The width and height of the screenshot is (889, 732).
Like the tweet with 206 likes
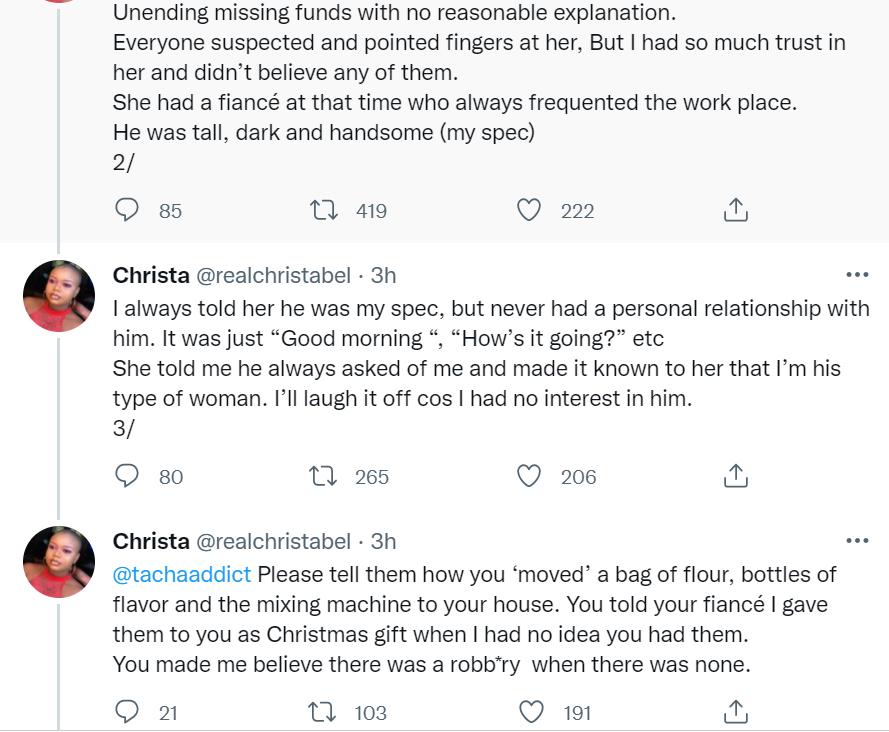point(529,476)
